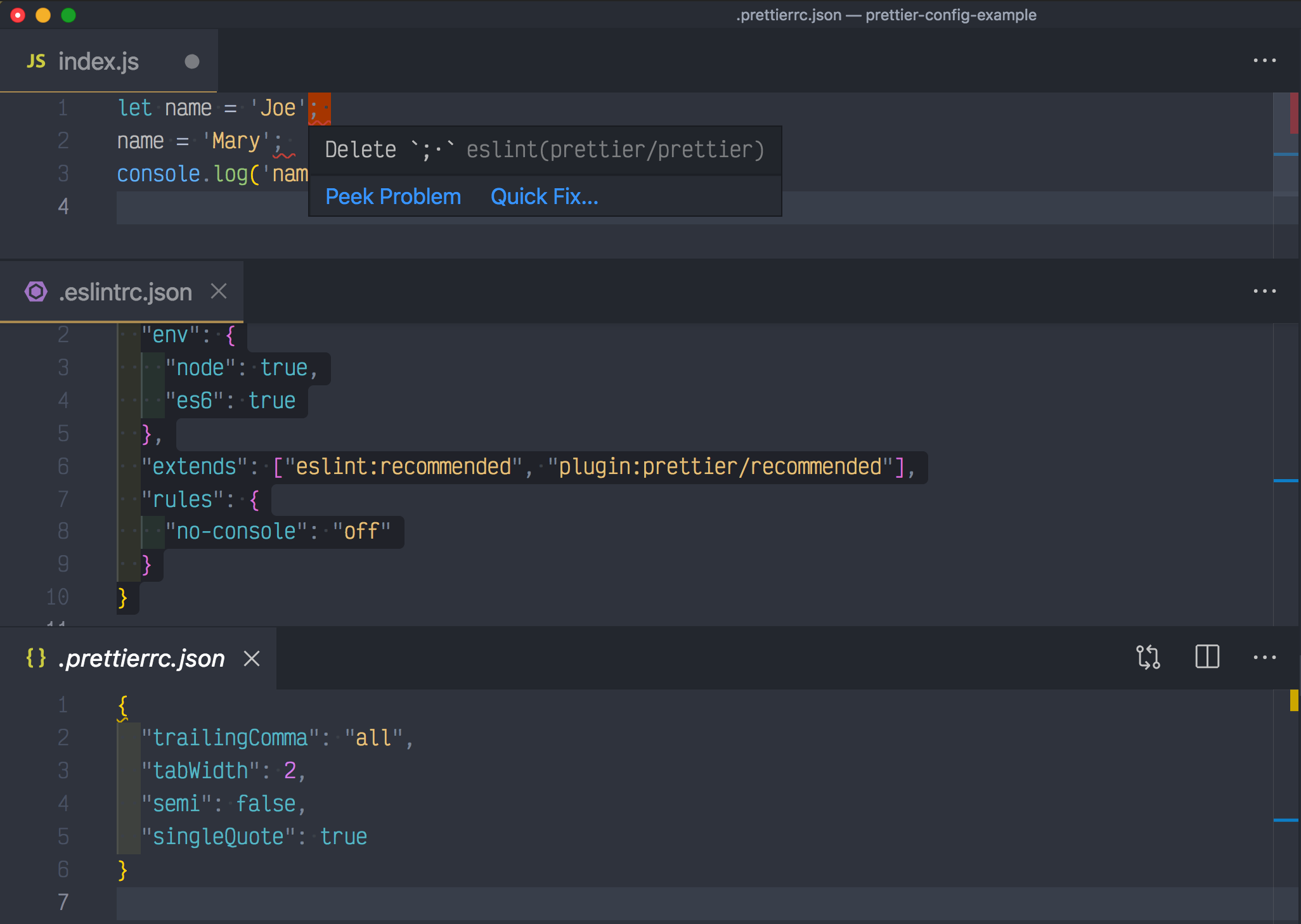
Task: Click the red error marker in the overview ruler
Action: 1293,114
